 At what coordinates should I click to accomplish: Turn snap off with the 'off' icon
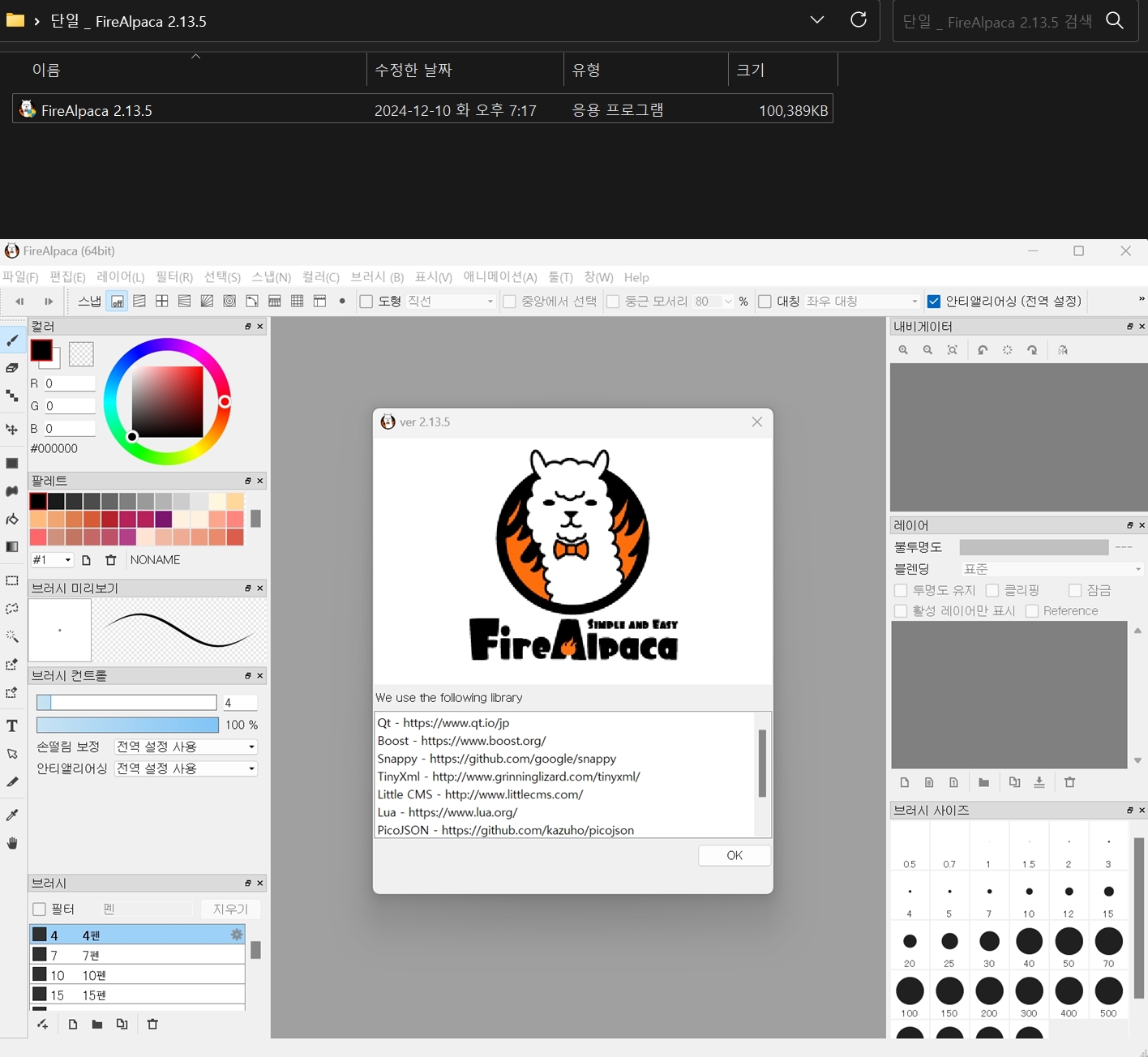[x=117, y=302]
